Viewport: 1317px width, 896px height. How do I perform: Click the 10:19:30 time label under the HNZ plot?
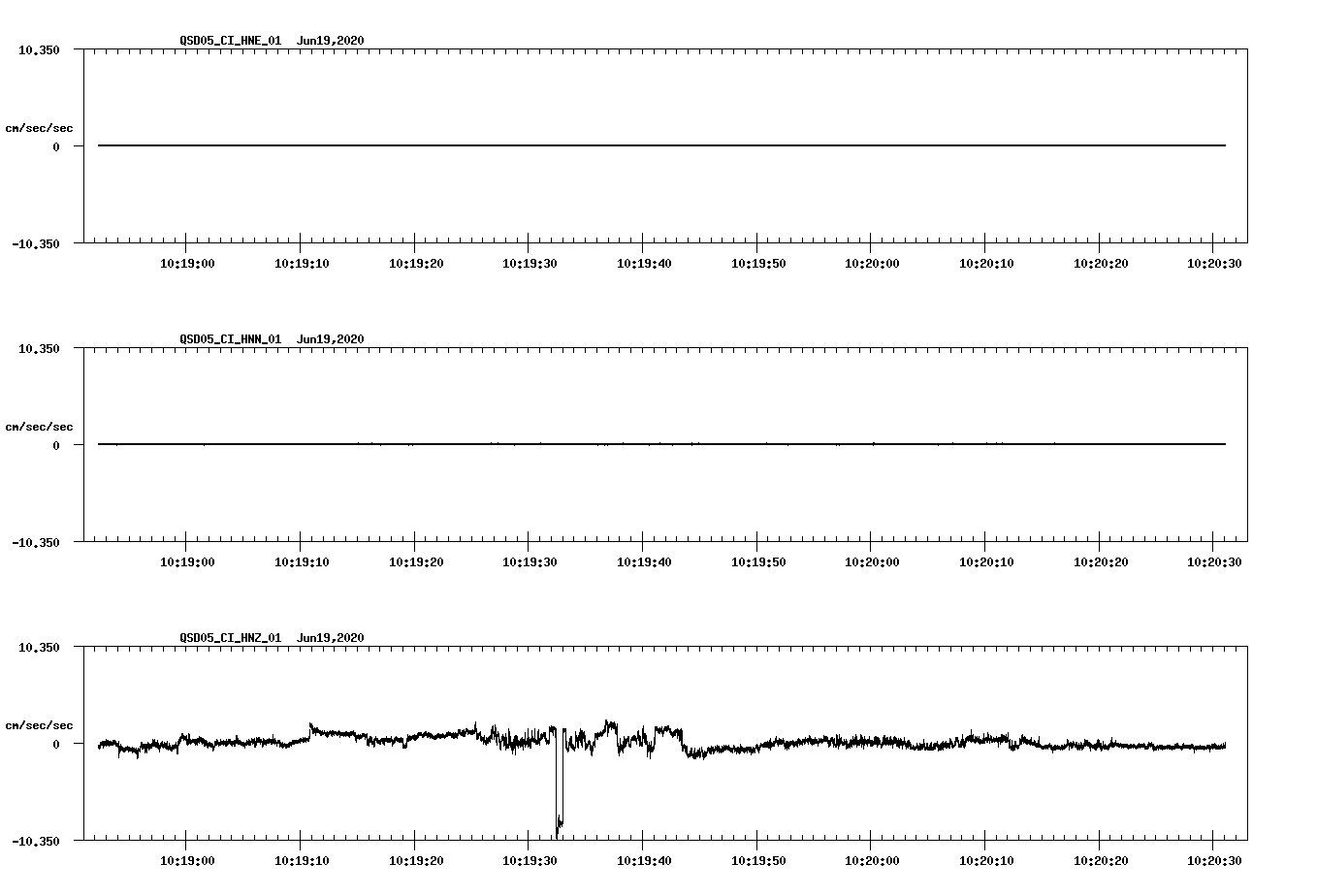coord(529,861)
